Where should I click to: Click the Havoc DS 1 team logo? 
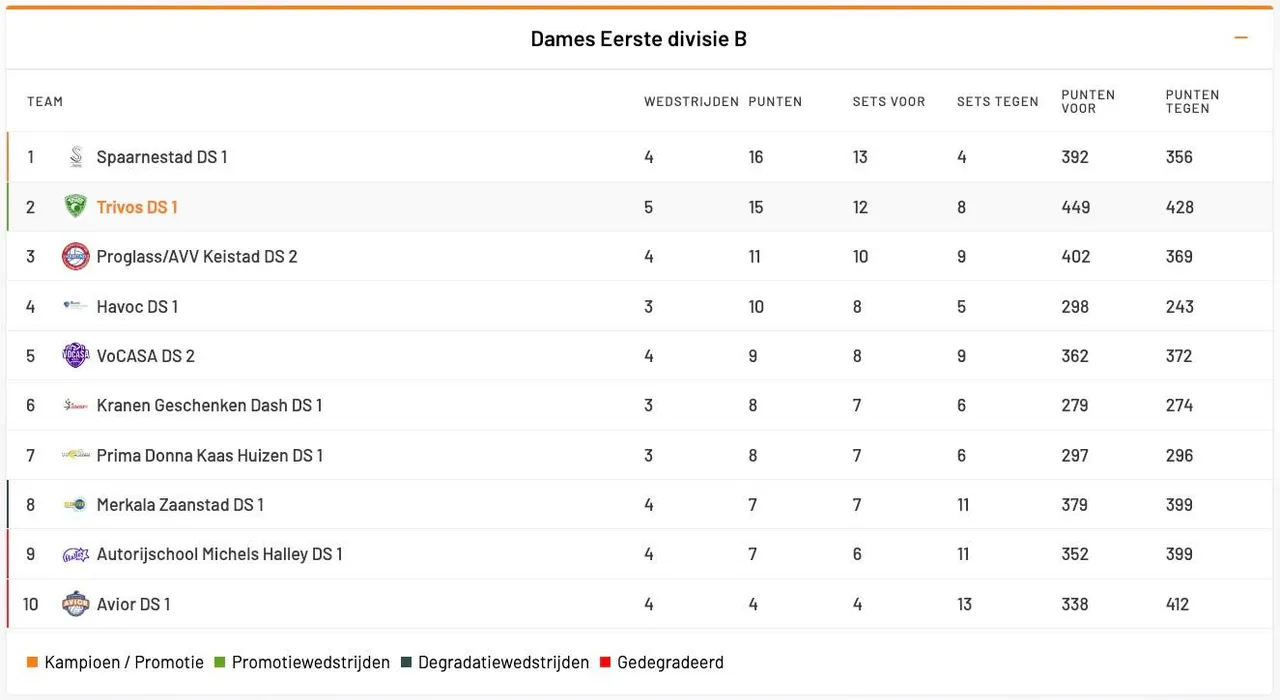pyautogui.click(x=76, y=306)
